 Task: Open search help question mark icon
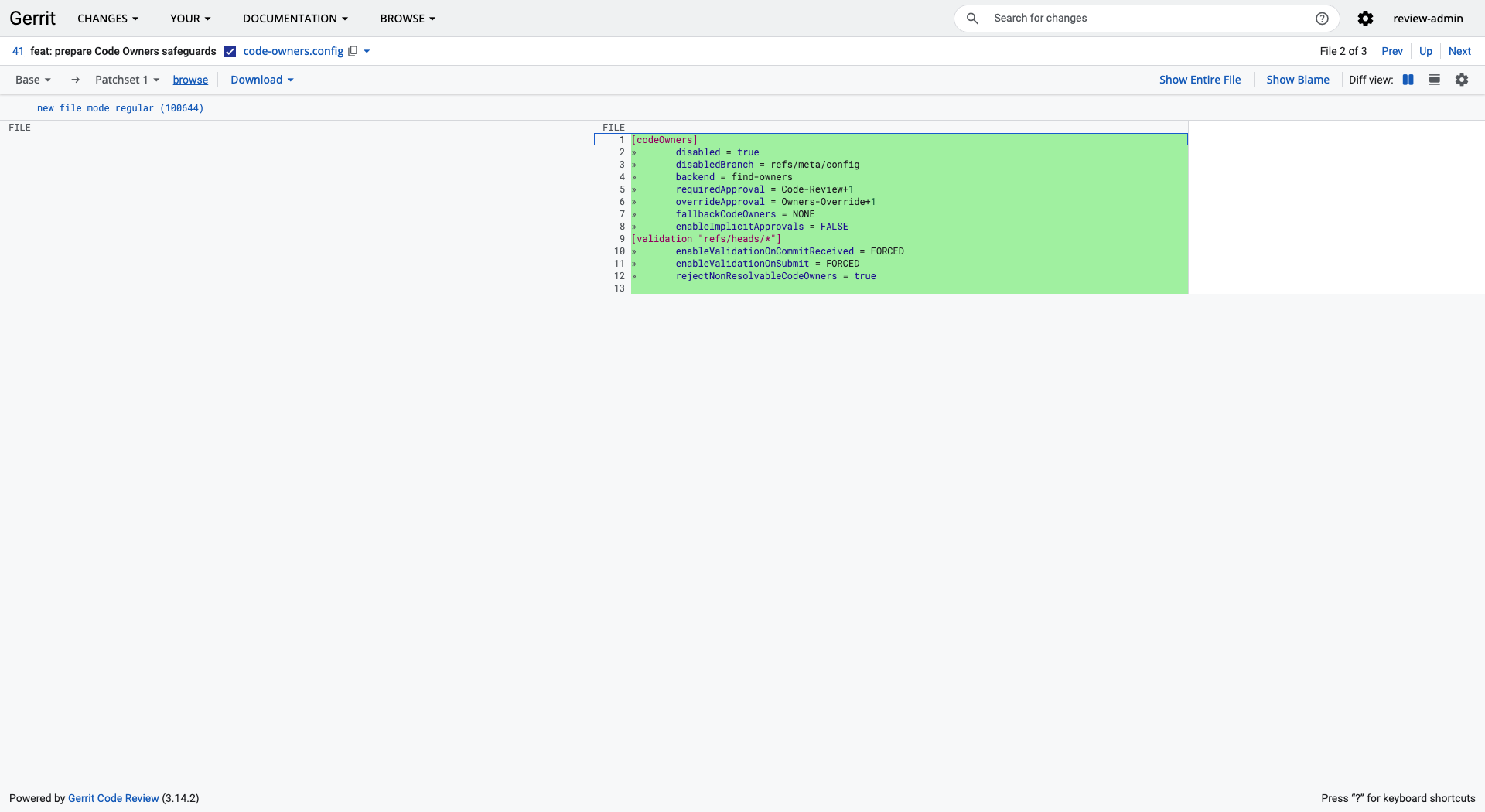click(1322, 19)
